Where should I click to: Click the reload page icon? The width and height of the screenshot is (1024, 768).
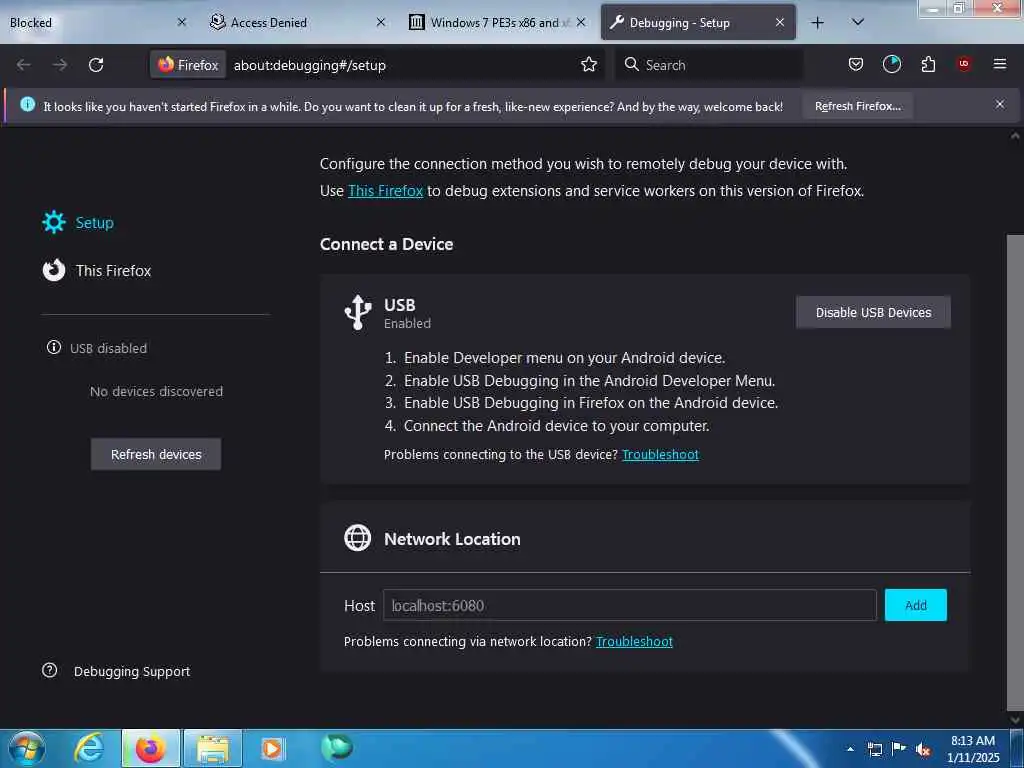coord(96,65)
